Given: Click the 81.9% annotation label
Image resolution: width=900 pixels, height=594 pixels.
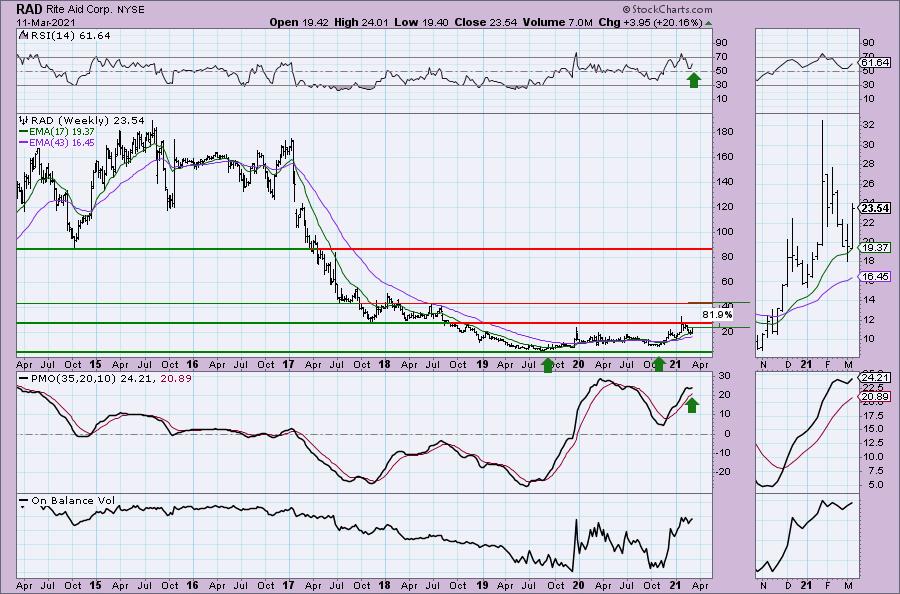Looking at the screenshot, I should coord(717,315).
